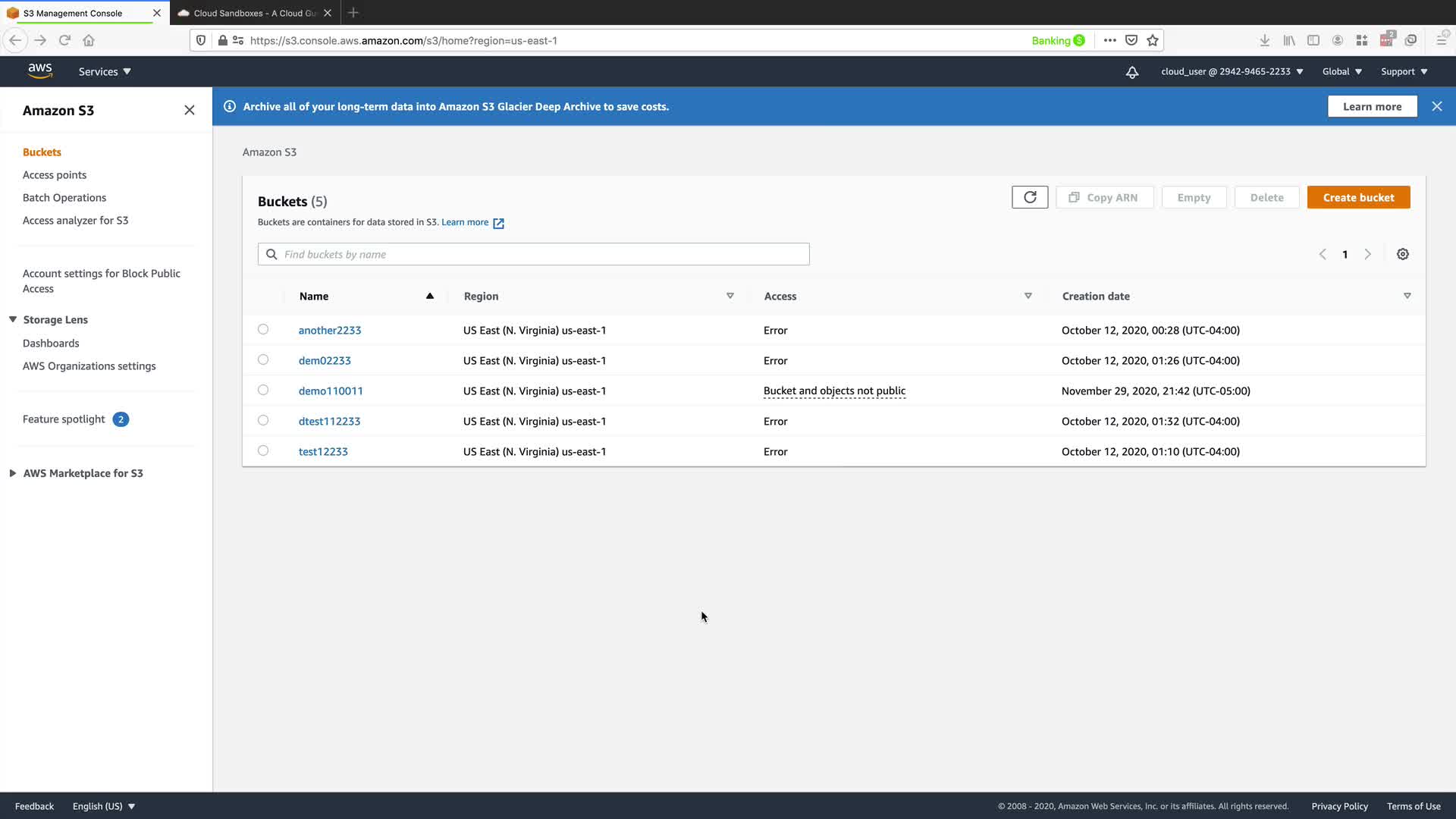Select the demo110011 bucket radio button

[263, 390]
